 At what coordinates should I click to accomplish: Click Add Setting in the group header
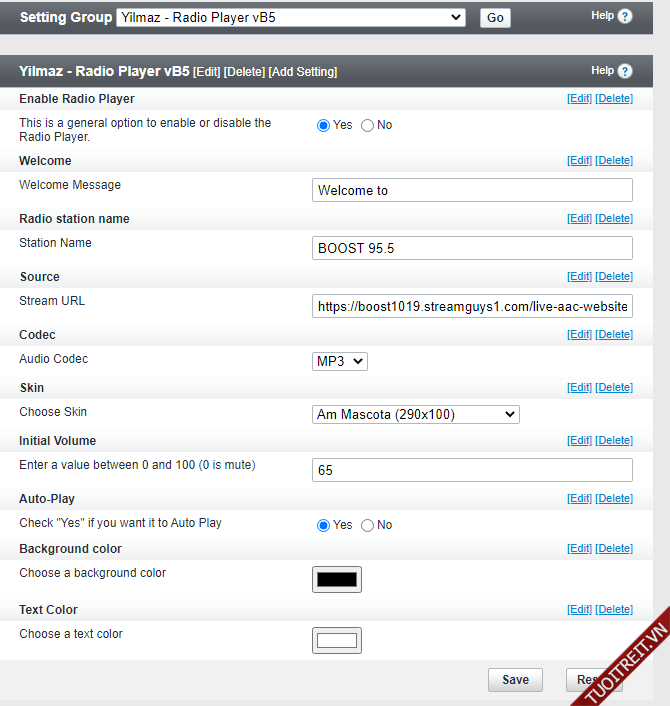(303, 72)
